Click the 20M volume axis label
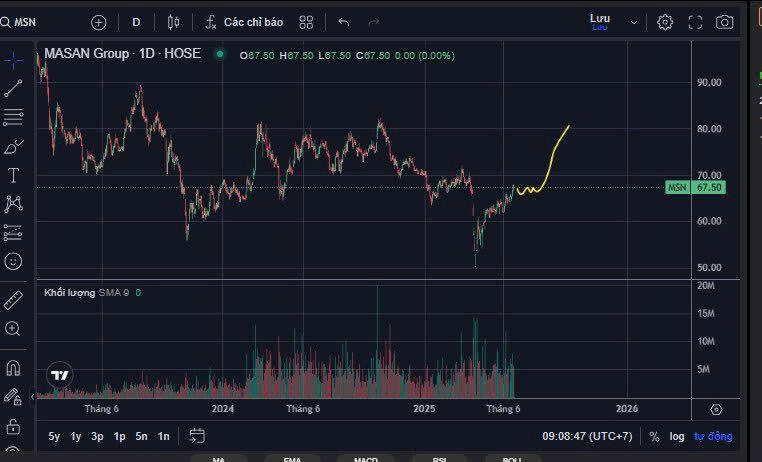Image resolution: width=762 pixels, height=462 pixels. point(706,286)
